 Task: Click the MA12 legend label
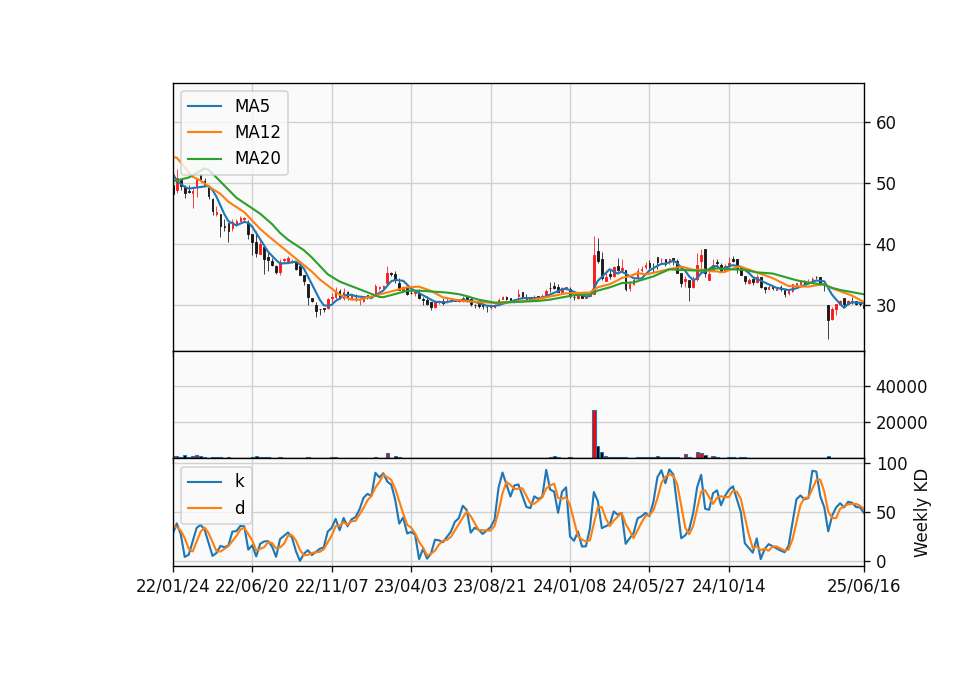coord(257,132)
